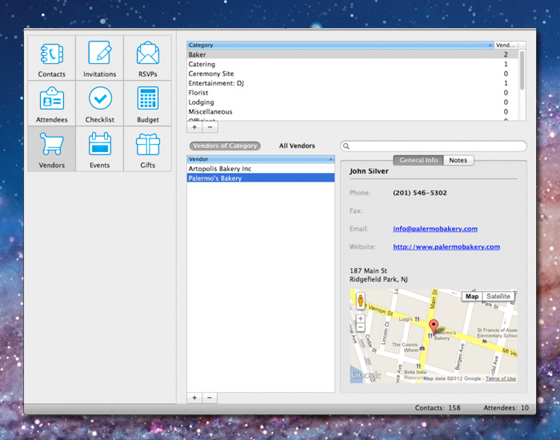Select the Miscellaneous category row
Viewport: 560px width, 440px height.
pos(352,112)
